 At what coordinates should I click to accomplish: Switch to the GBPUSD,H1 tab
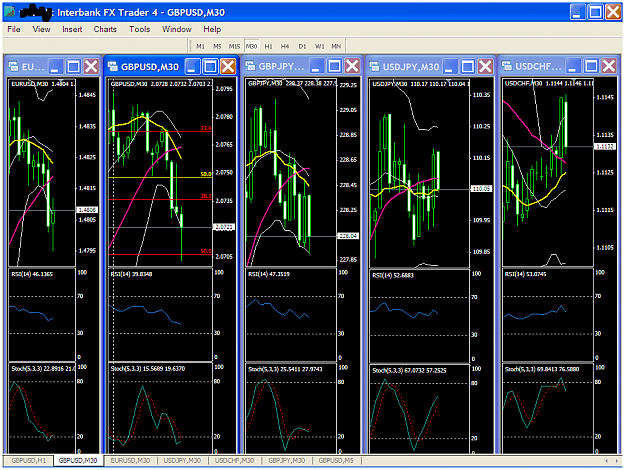click(x=29, y=460)
